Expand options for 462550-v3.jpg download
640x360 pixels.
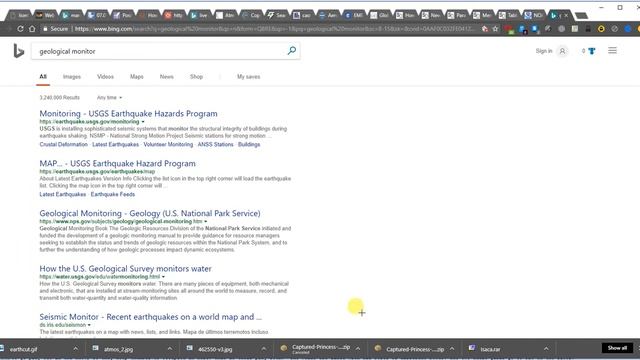(x=264, y=349)
